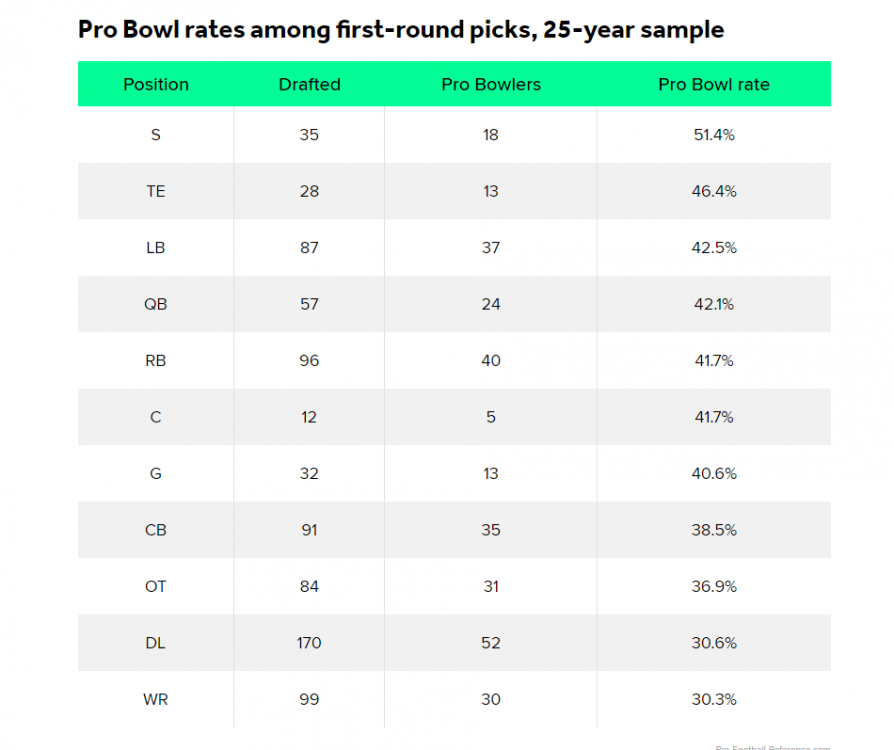Click the G Pro Bowl rate 40.6%
Viewport: 894px width, 750px height.
714,473
